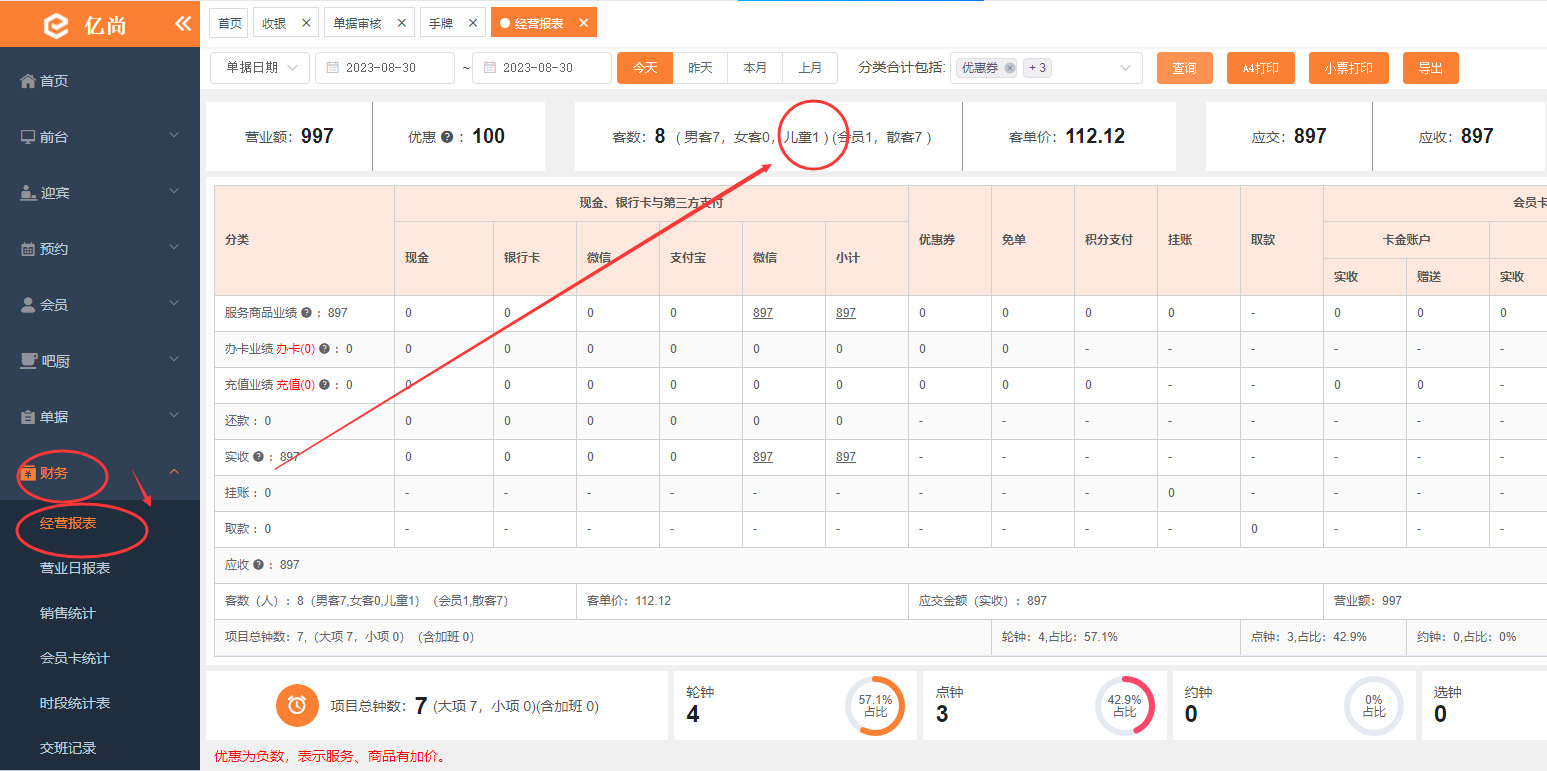Open 营业日报表 in sidebar
Image resolution: width=1547 pixels, height=771 pixels.
click(x=75, y=568)
